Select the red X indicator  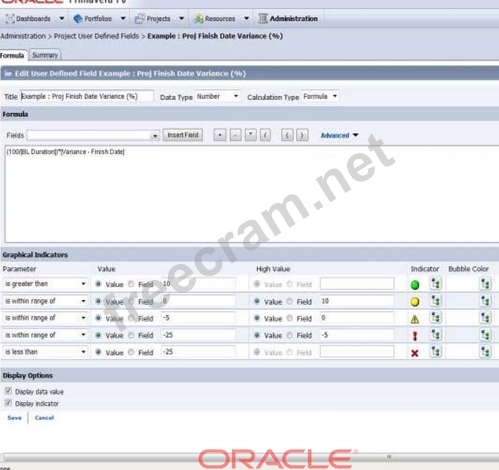point(415,353)
